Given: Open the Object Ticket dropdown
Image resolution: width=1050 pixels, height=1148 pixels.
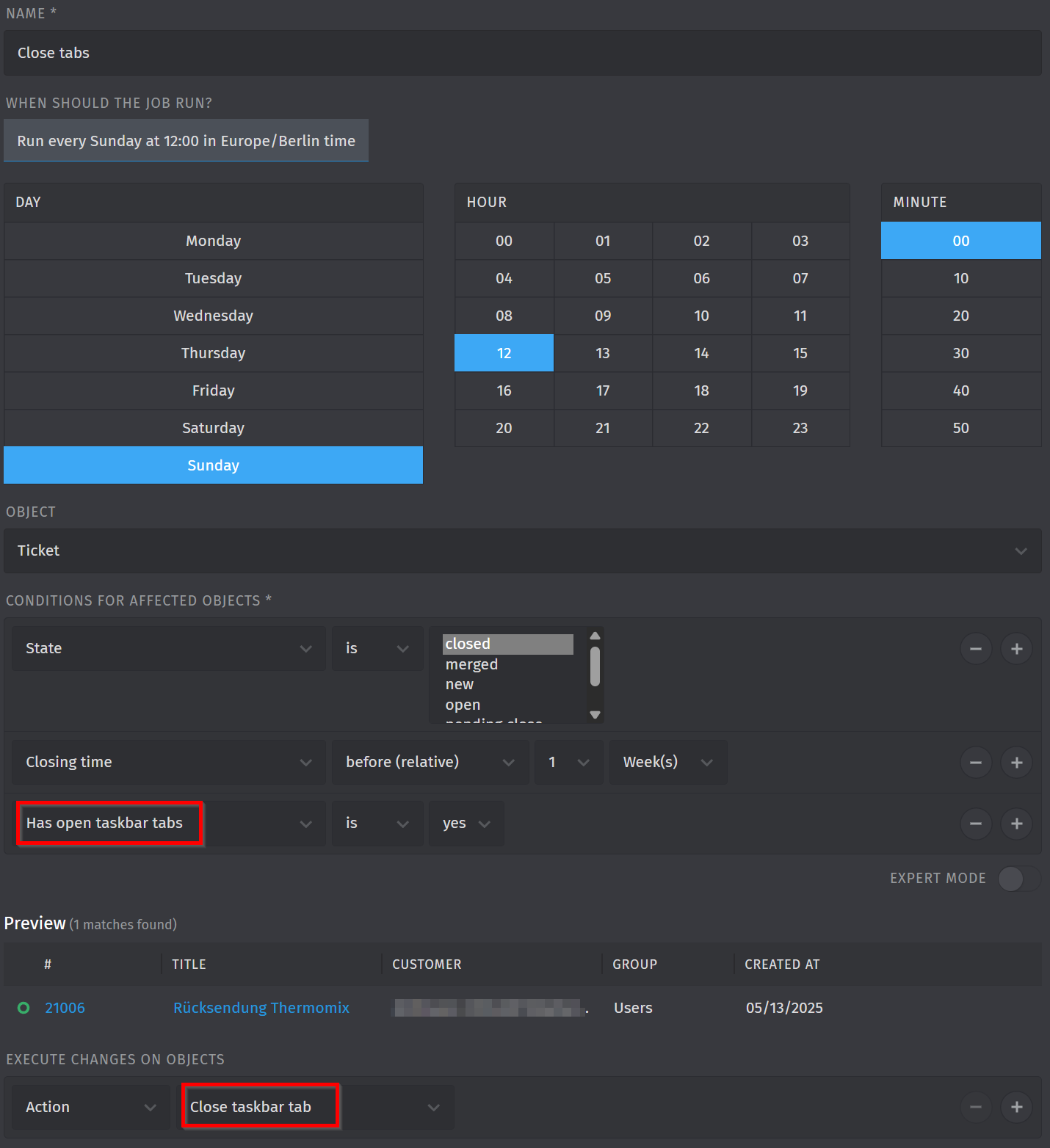Looking at the screenshot, I should [x=522, y=551].
